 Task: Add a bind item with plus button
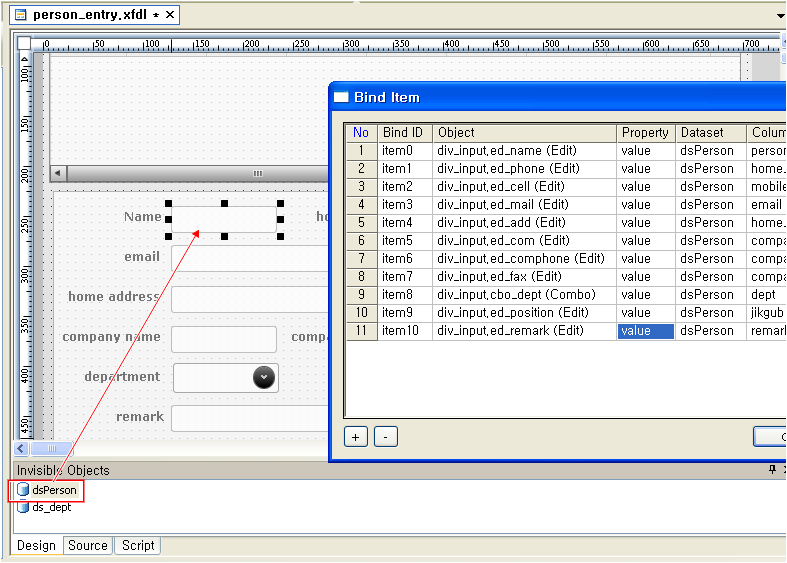(356, 437)
